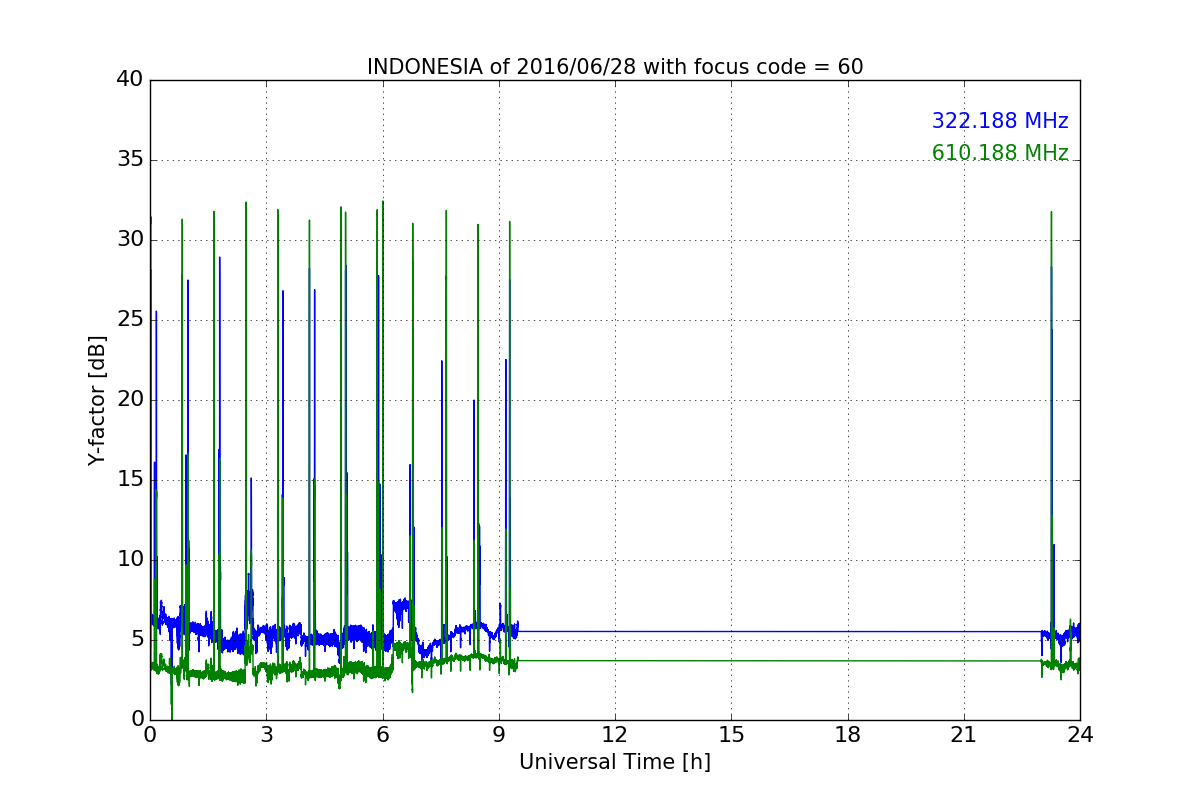Click y-axis tick label 10
This screenshot has height=800, width=1200.
click(x=130, y=559)
